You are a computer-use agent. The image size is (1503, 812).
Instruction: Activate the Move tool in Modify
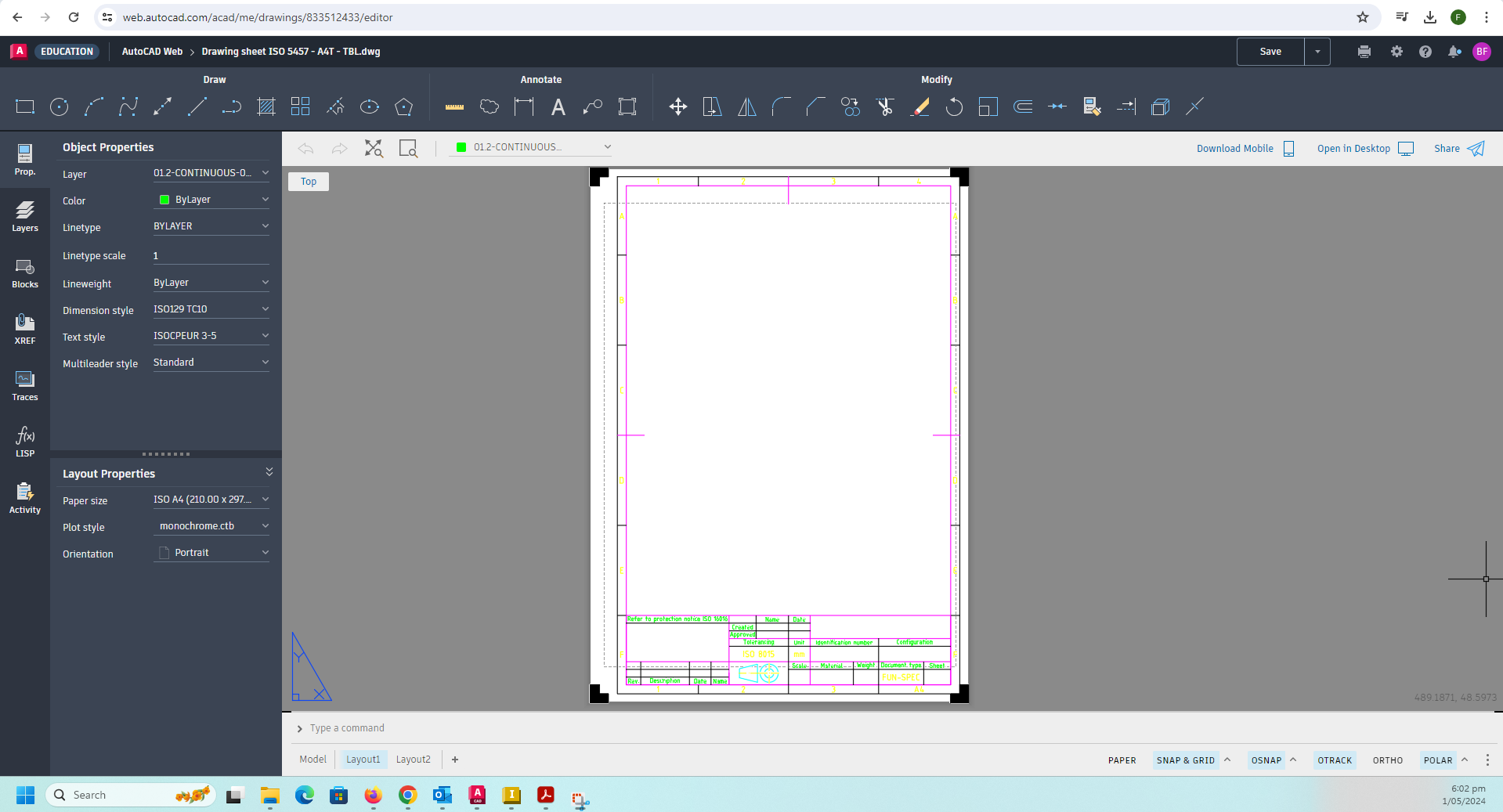[678, 107]
